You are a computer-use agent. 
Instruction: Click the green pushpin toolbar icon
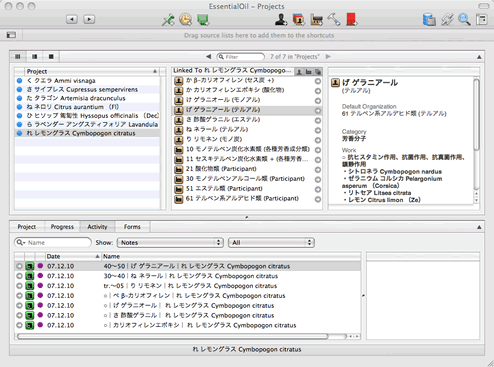tap(168, 20)
